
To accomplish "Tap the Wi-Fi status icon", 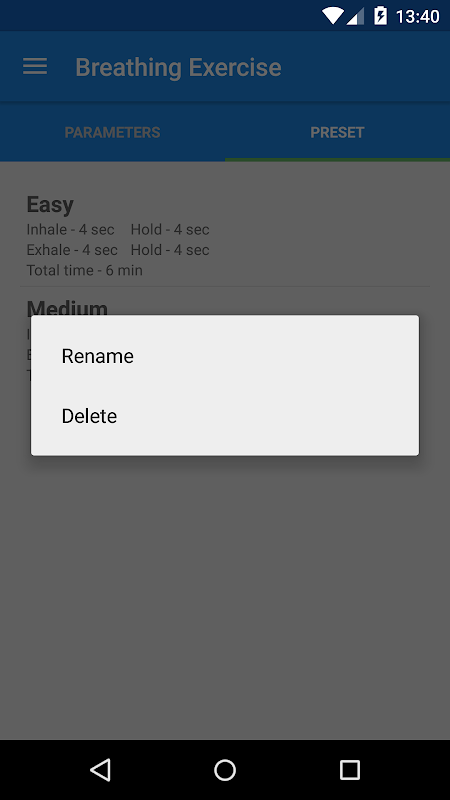I will (x=332, y=16).
